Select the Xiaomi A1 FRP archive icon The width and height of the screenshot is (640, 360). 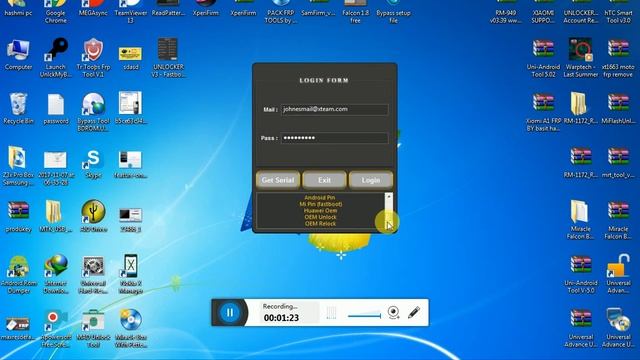point(544,112)
